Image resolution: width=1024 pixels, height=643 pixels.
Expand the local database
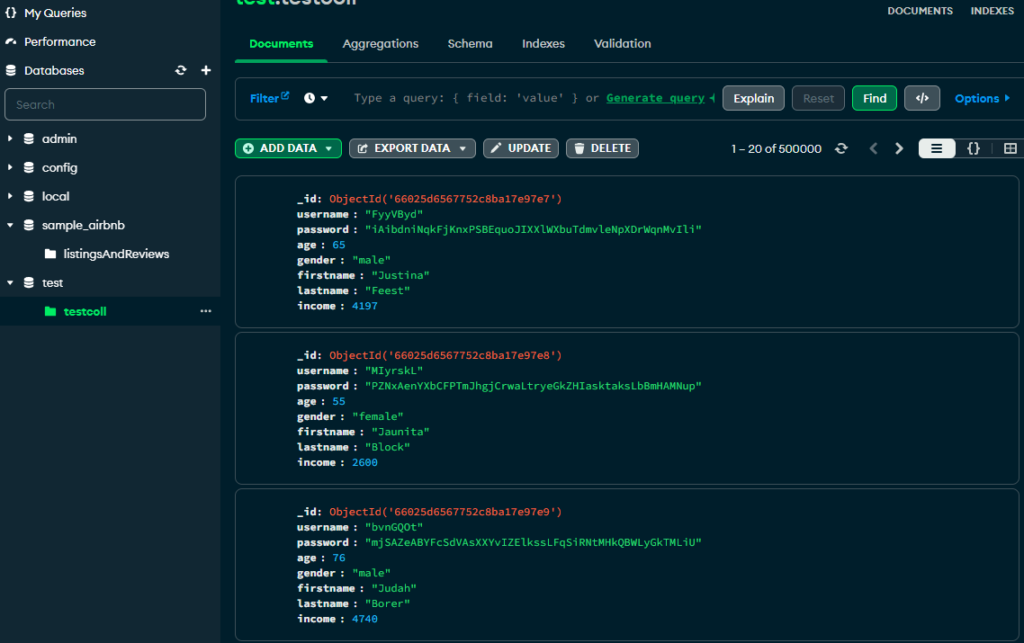10,196
